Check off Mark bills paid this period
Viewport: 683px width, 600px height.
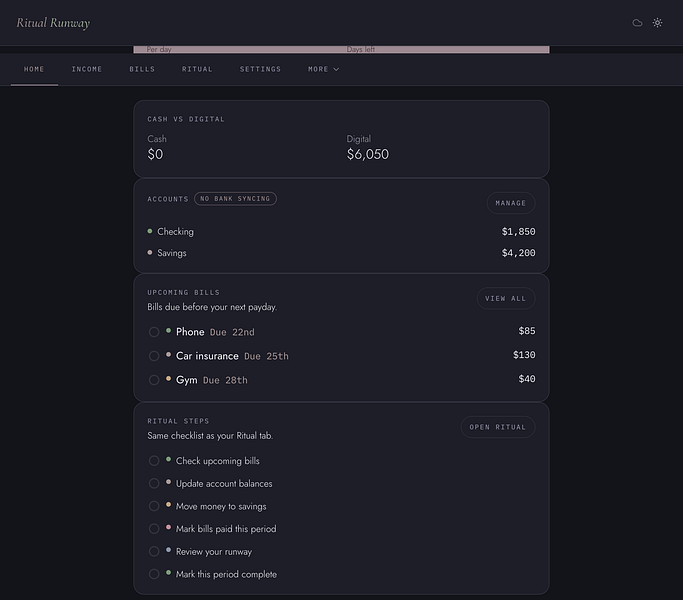pyautogui.click(x=154, y=529)
